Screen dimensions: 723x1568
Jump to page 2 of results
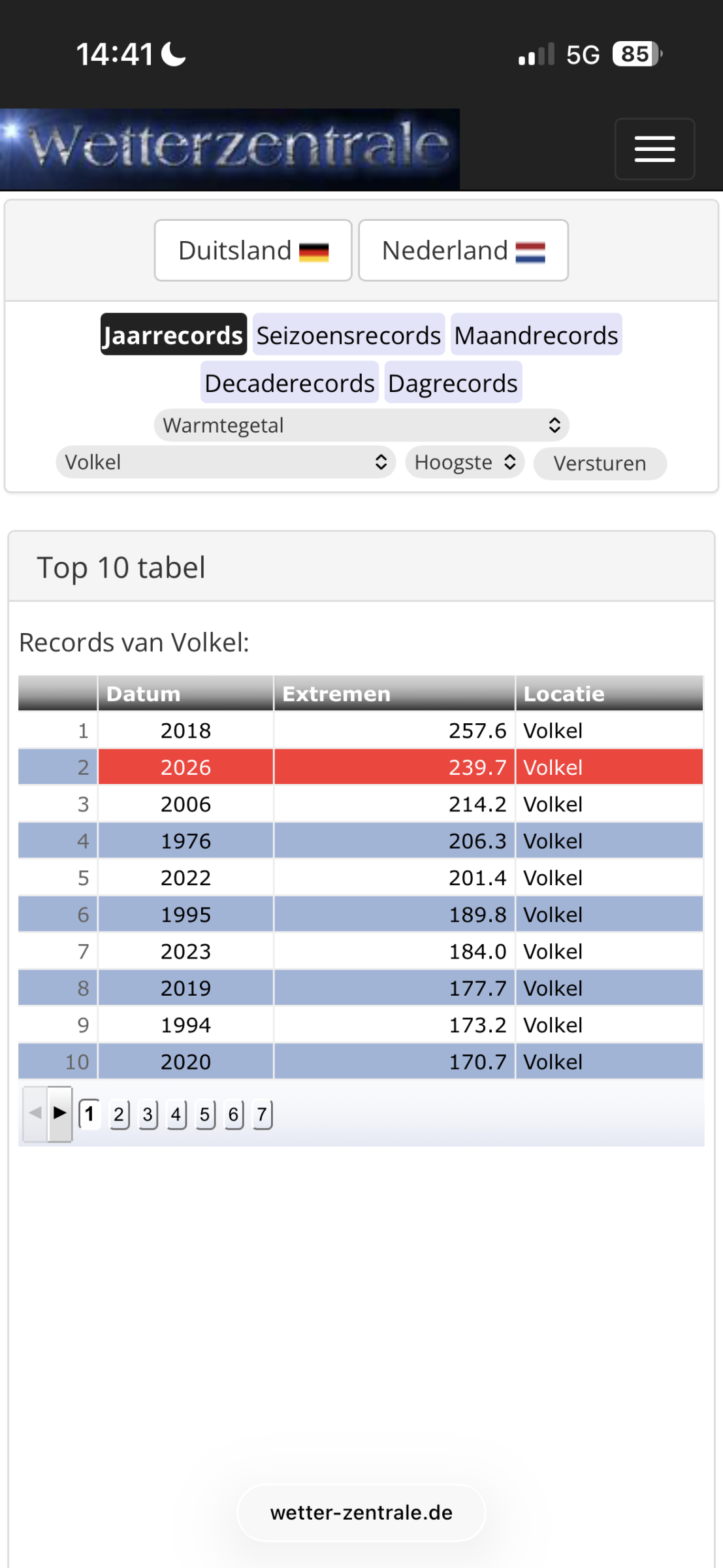coord(119,1114)
